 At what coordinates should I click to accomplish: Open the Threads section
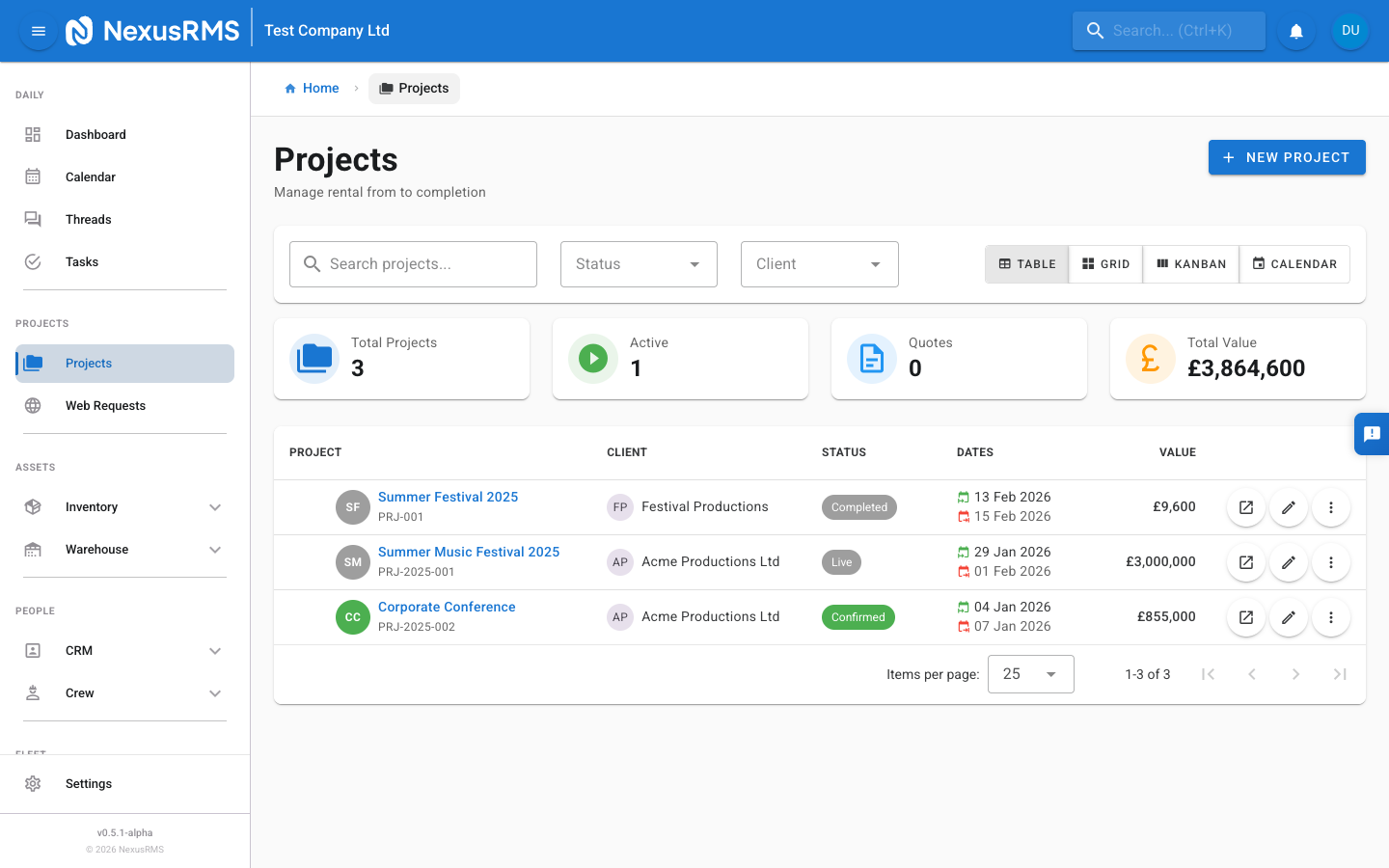[x=88, y=219]
